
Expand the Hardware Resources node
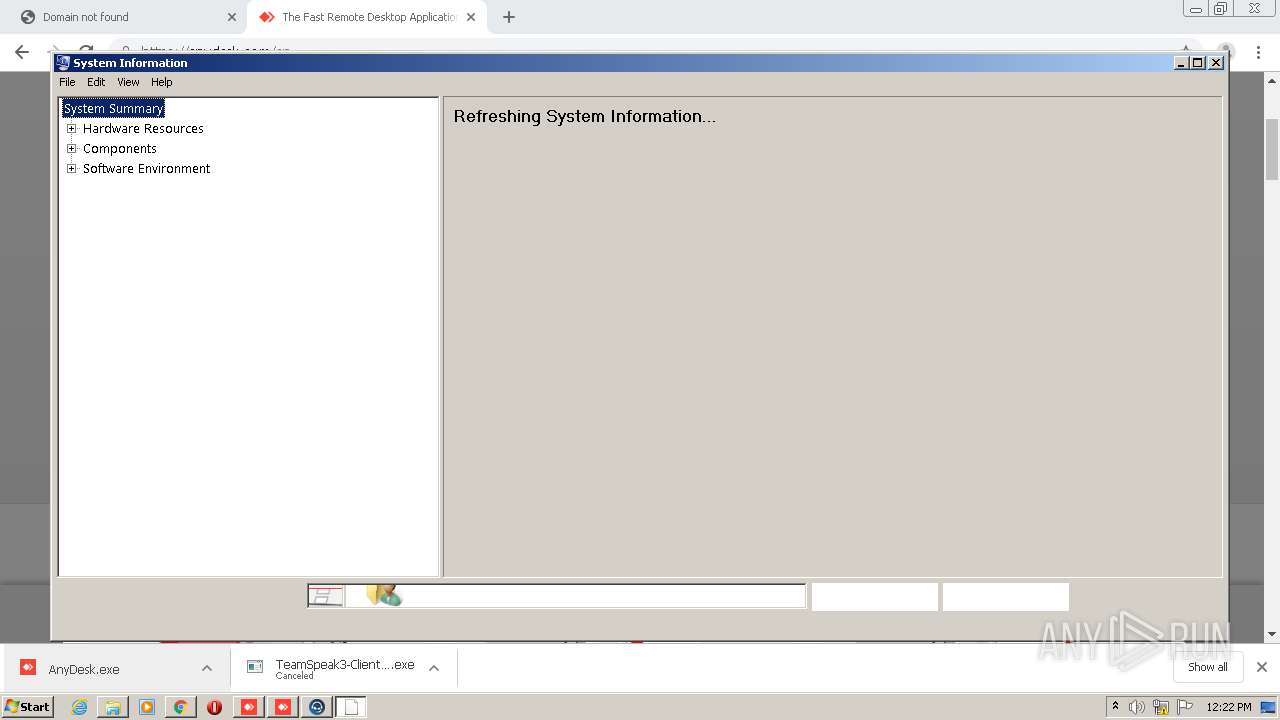(71, 128)
